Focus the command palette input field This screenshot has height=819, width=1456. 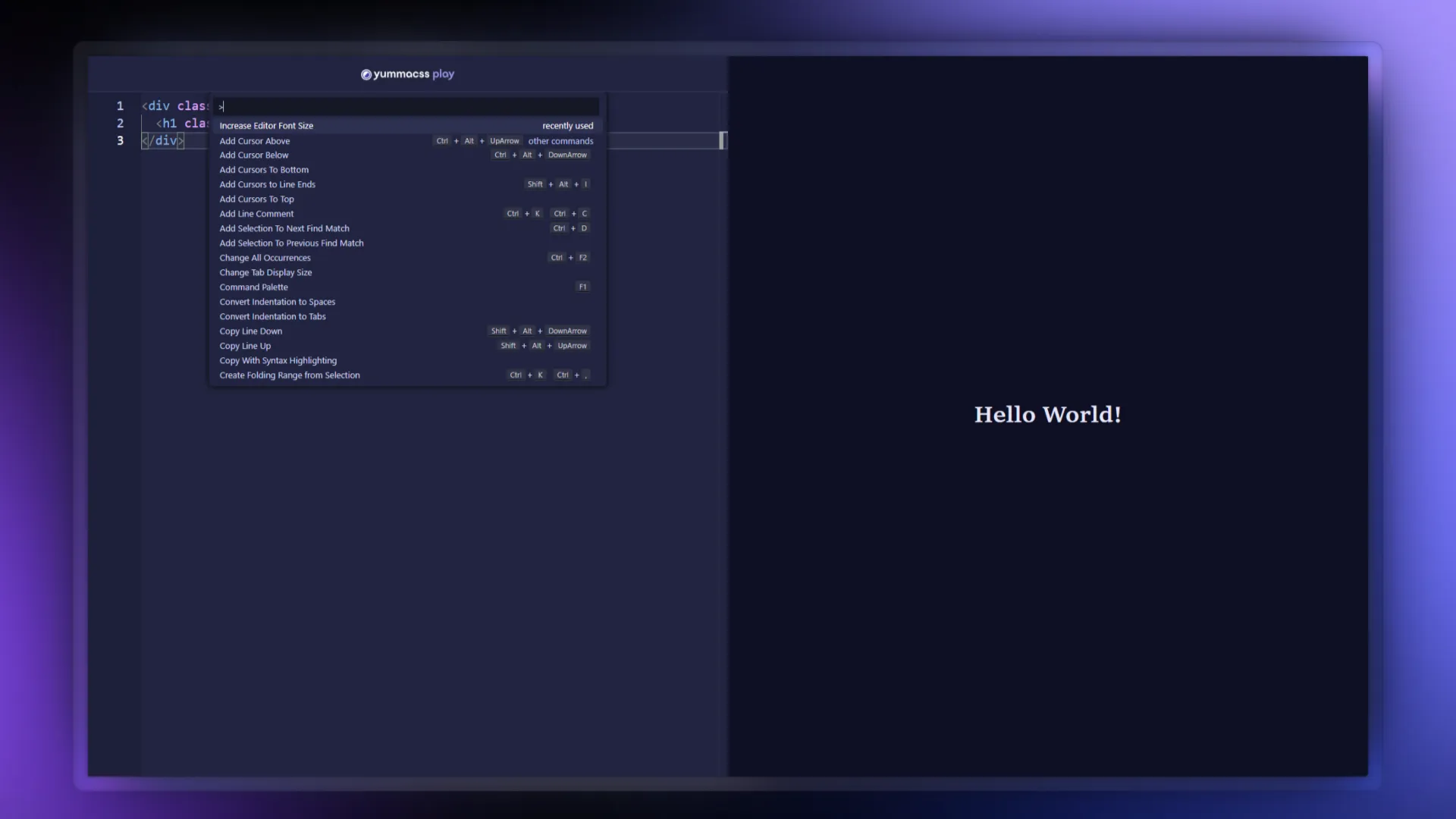coord(408,107)
